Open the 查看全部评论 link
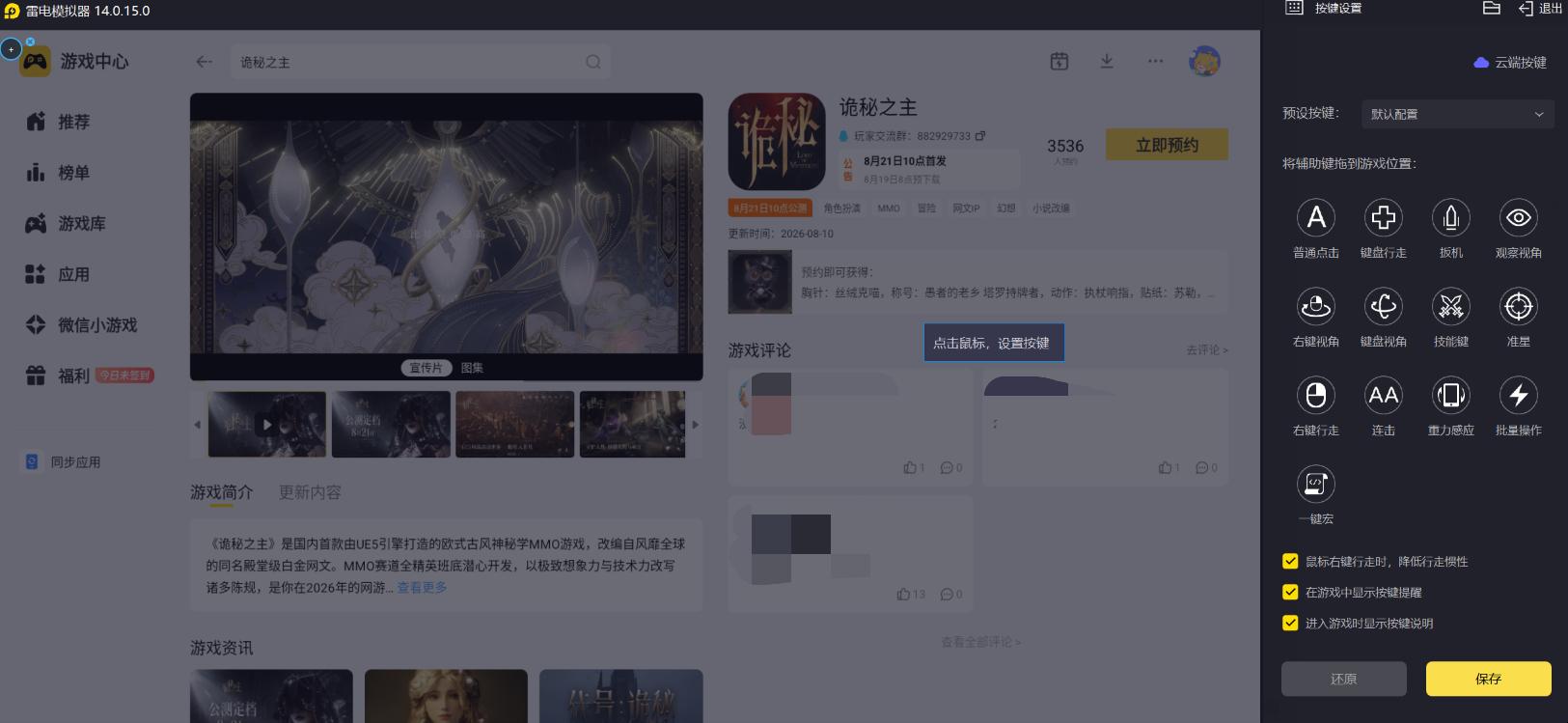The image size is (1568, 723). click(980, 642)
